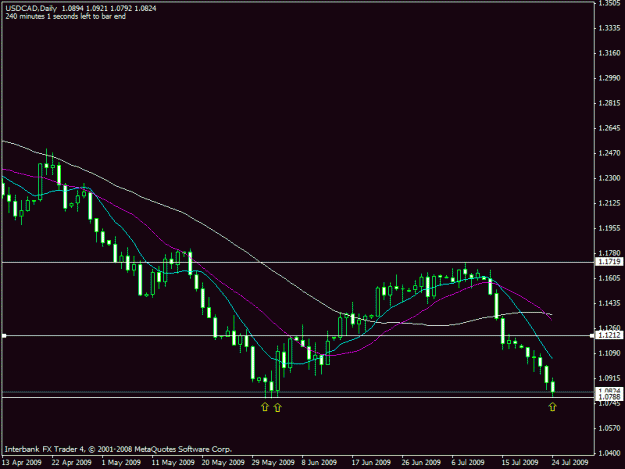Click the 17 Jun 2009 date label
The width and height of the screenshot is (625, 469).
coord(371,462)
